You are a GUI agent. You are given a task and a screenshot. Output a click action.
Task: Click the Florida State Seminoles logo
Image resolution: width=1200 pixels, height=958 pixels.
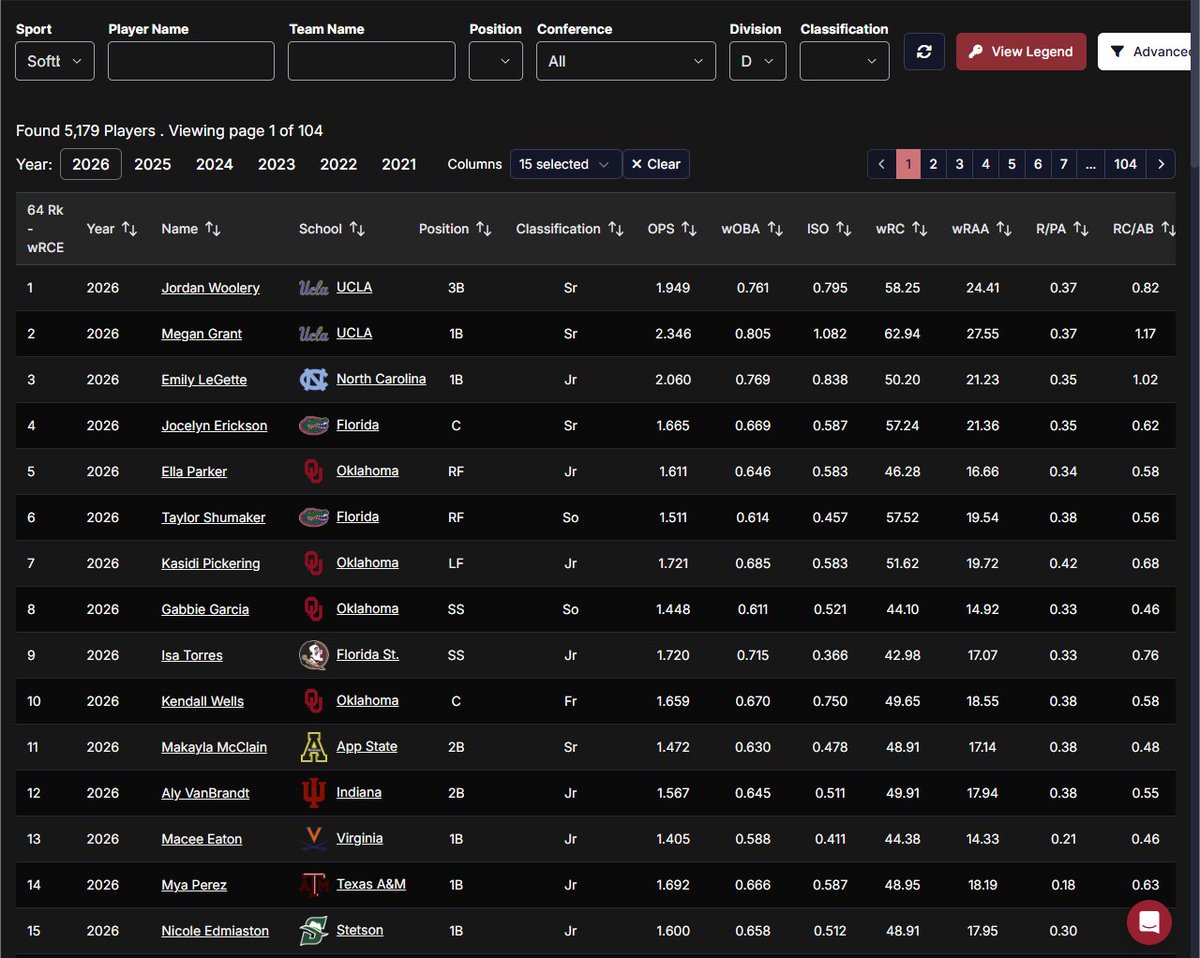point(313,655)
